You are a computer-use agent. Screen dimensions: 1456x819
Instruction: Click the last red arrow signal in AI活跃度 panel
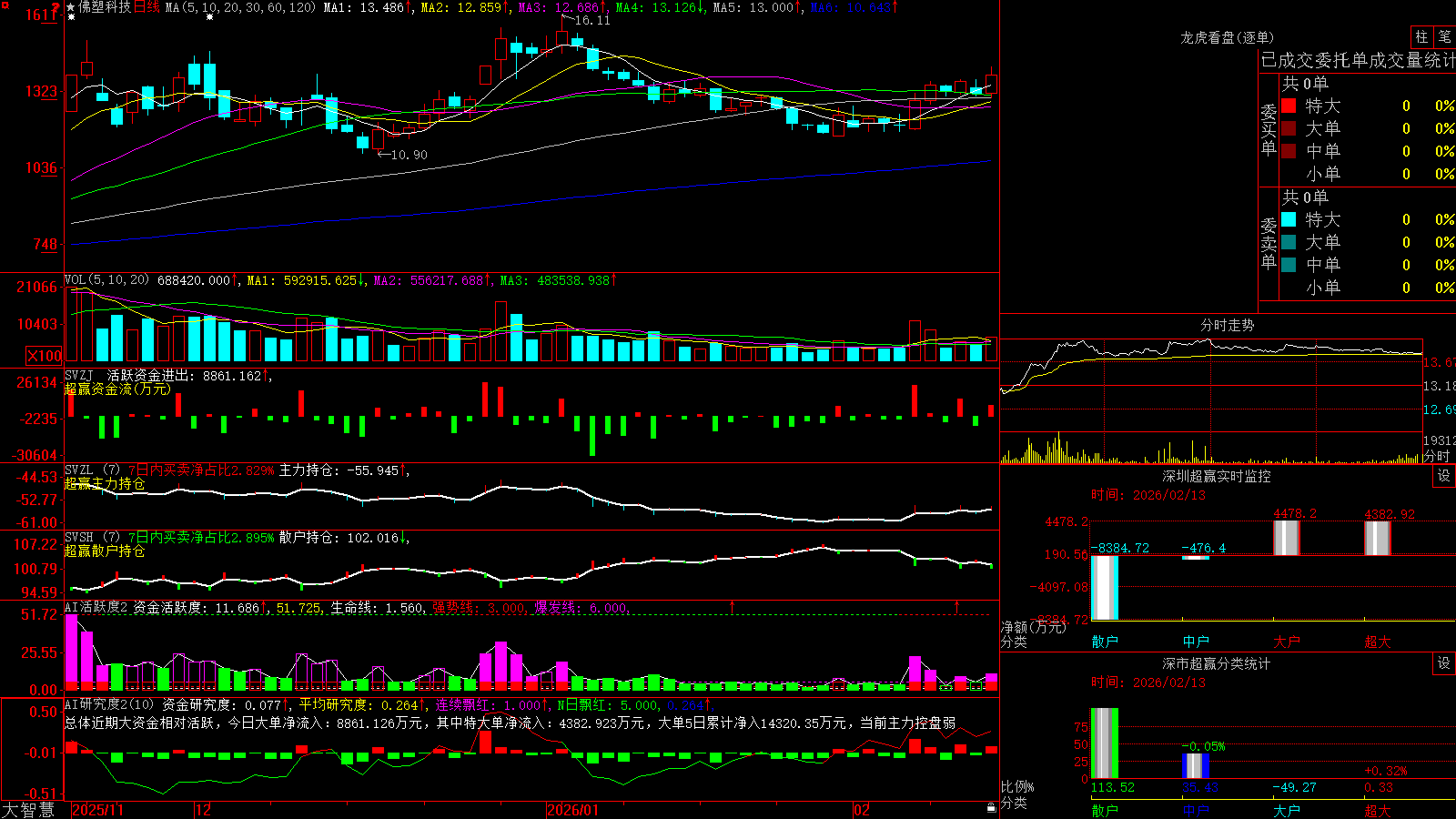pyautogui.click(x=956, y=606)
